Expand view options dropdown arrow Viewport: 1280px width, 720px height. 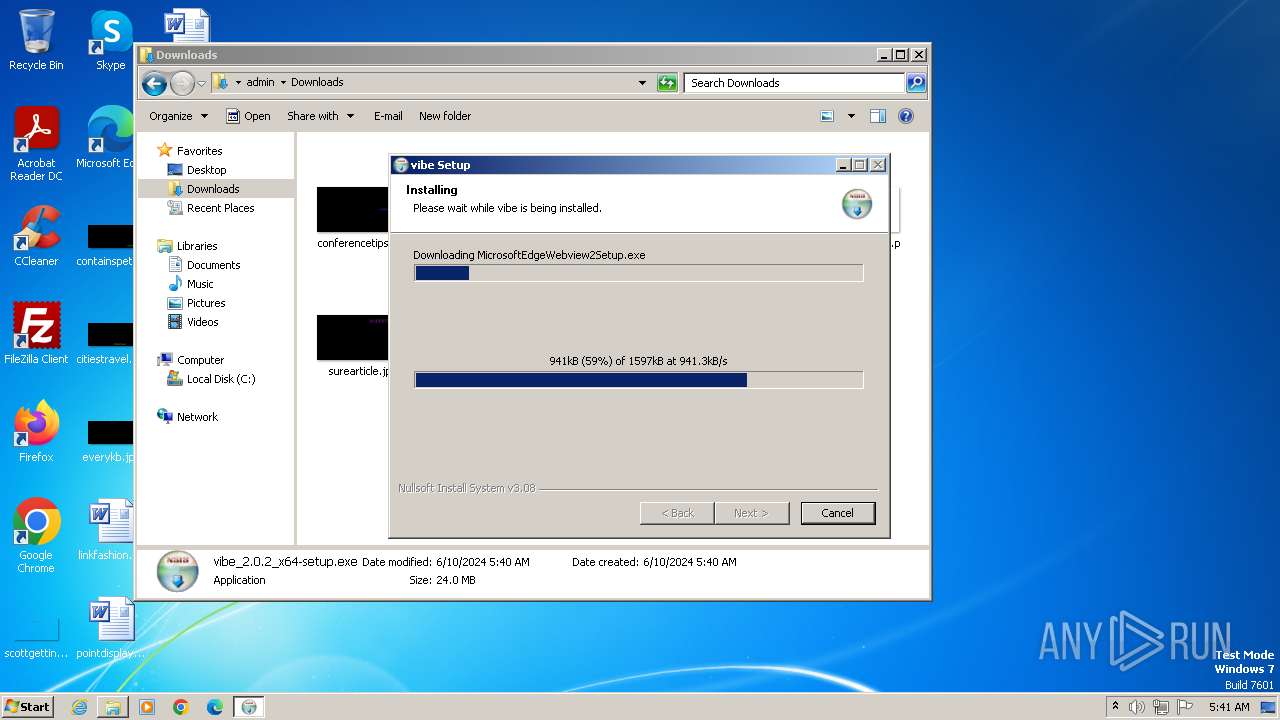click(x=851, y=116)
